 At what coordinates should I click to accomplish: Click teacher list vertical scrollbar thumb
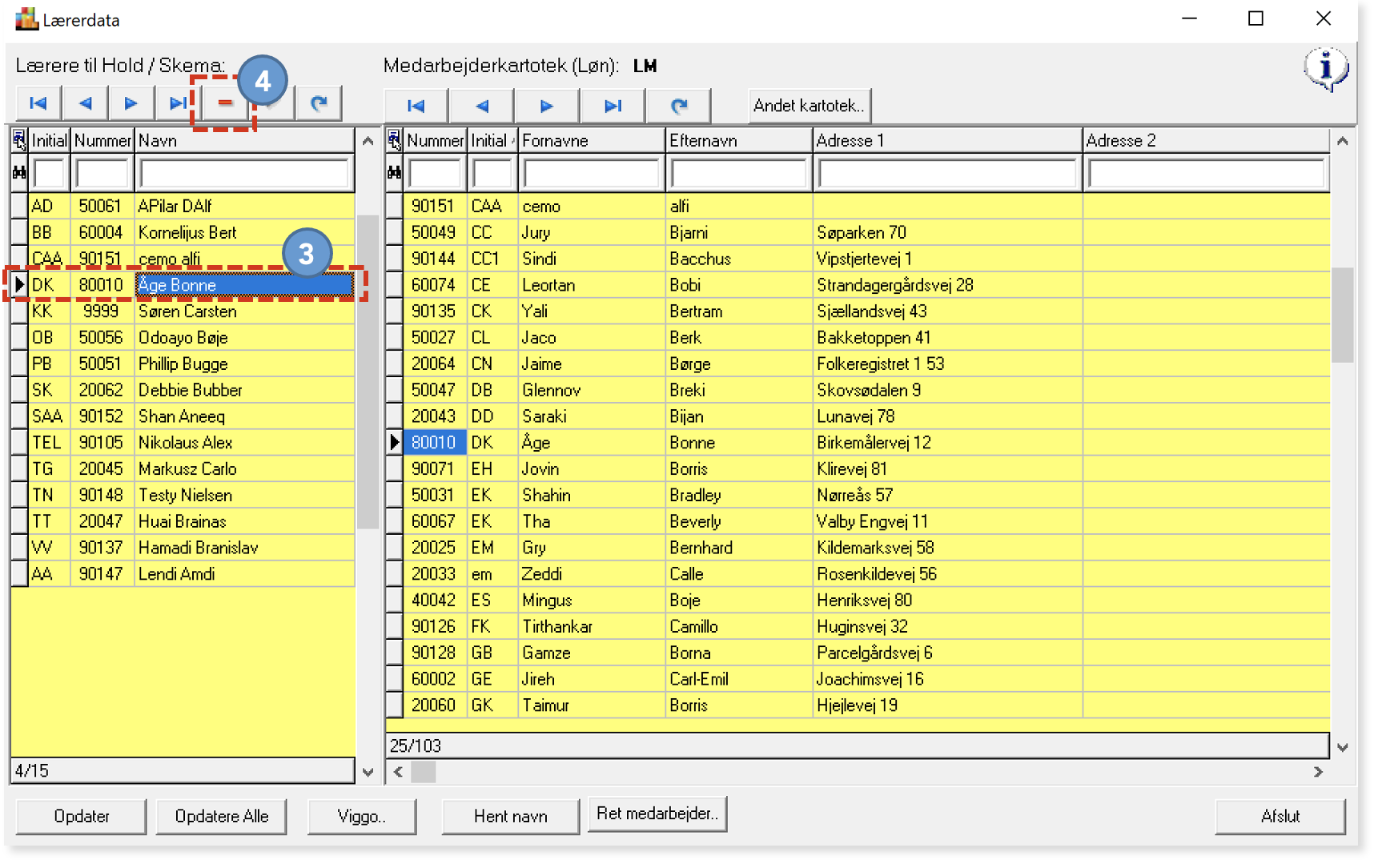(x=368, y=372)
